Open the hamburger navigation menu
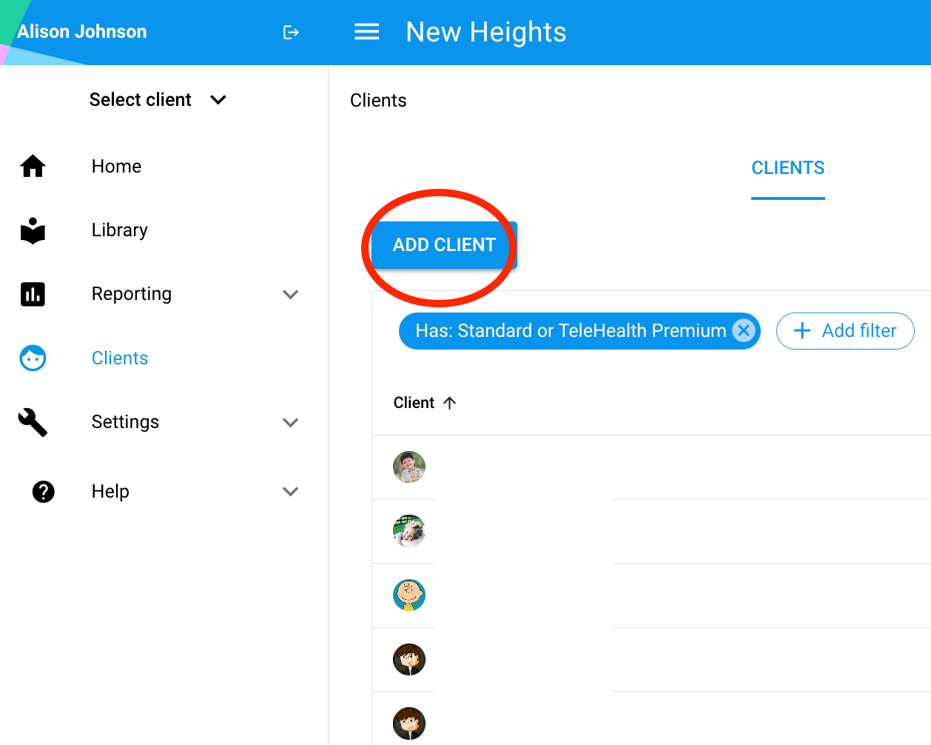931x745 pixels. (367, 31)
